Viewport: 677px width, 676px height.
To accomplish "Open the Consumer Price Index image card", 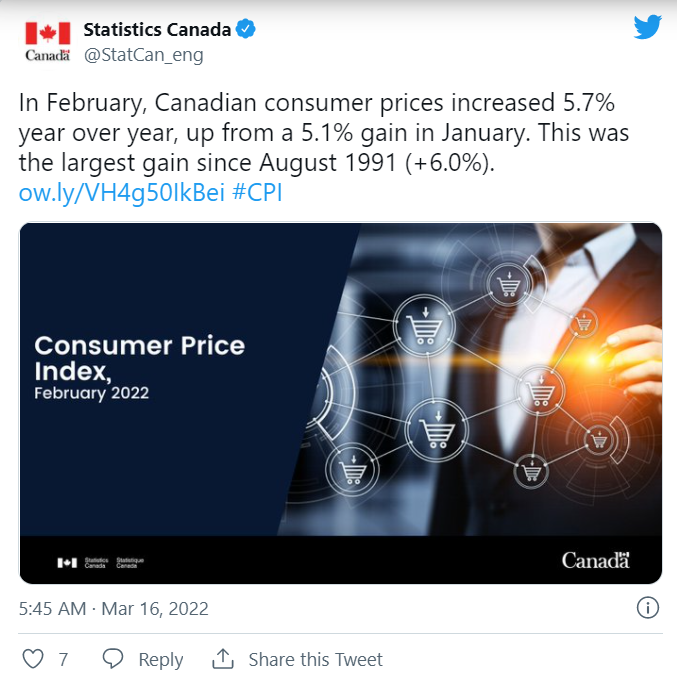I will point(341,403).
